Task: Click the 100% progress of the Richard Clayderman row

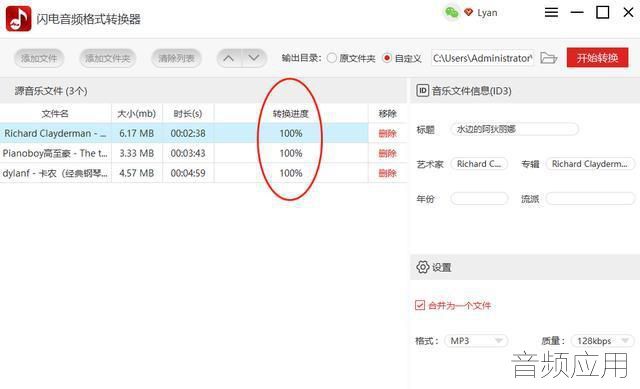Action: click(x=291, y=133)
